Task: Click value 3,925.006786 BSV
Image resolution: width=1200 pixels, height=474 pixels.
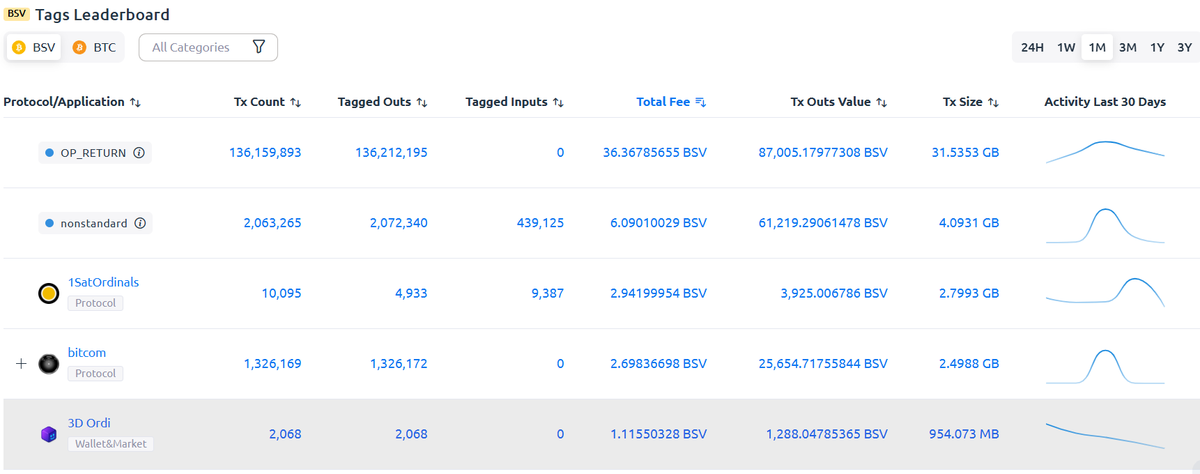Action: tap(832, 293)
